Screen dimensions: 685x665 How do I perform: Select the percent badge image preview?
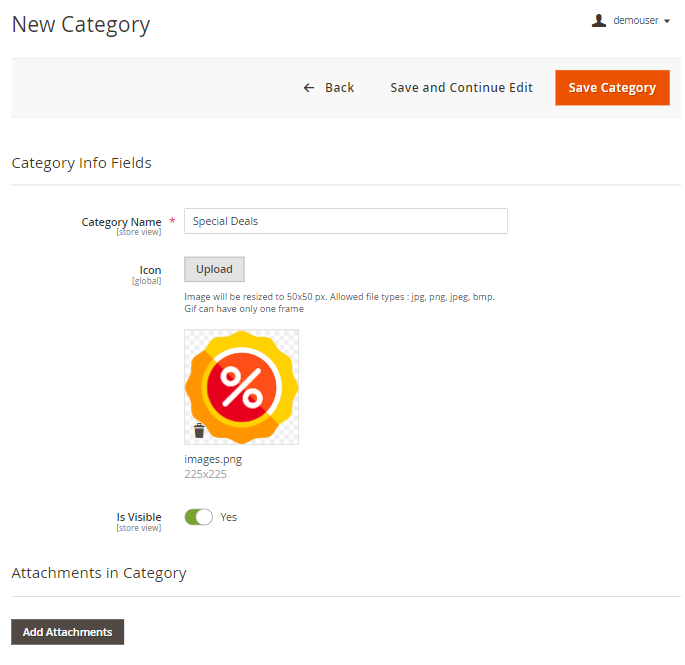coord(242,387)
